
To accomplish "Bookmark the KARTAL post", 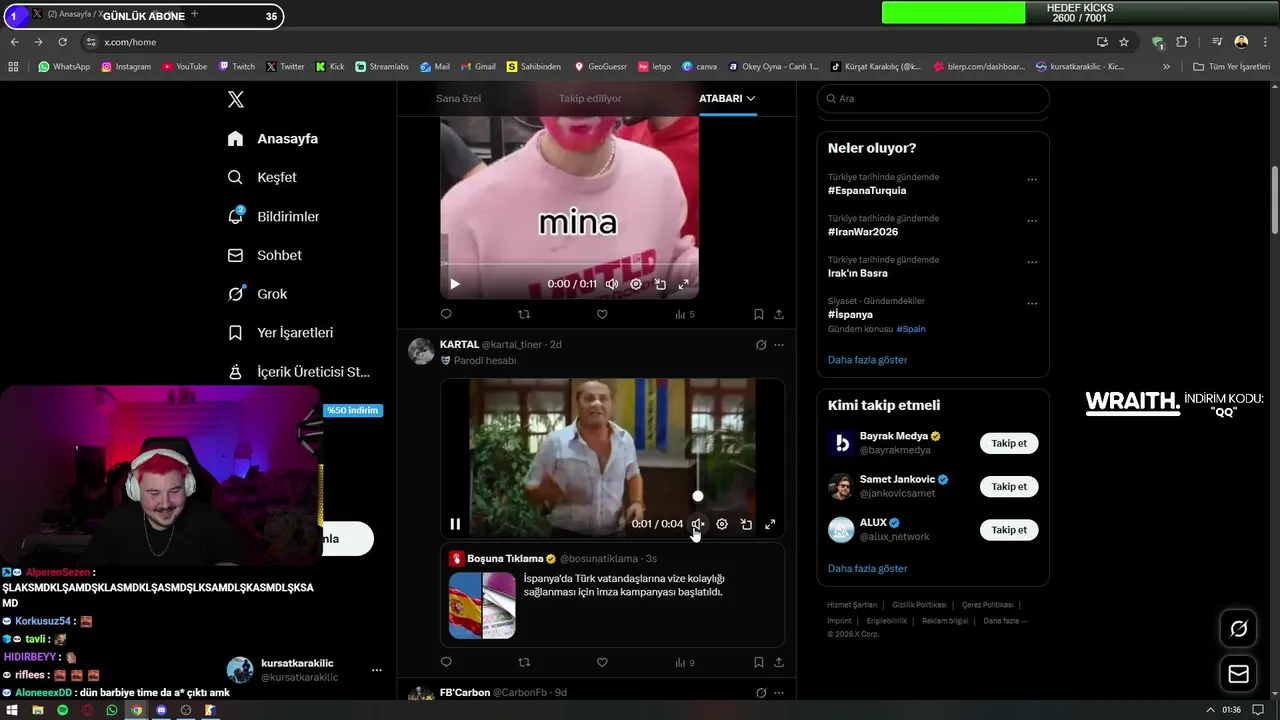I will click(759, 662).
